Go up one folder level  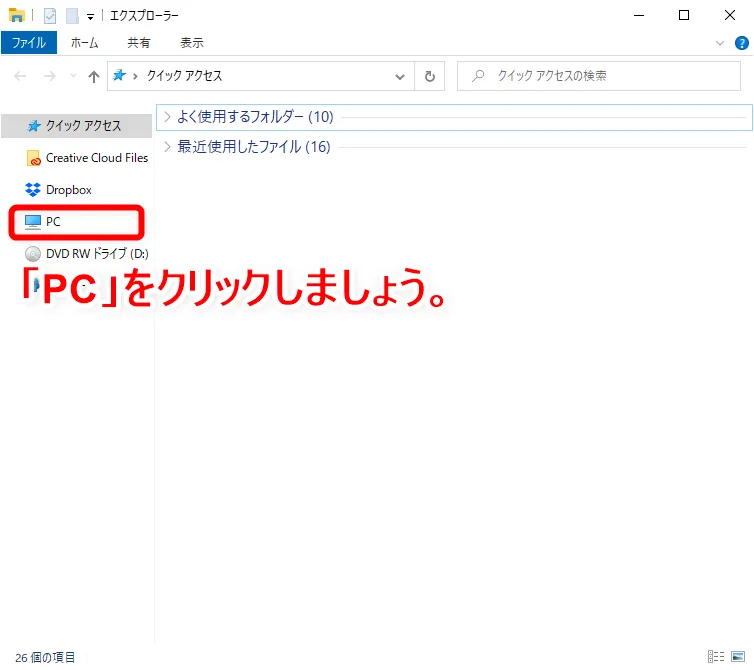click(x=94, y=76)
